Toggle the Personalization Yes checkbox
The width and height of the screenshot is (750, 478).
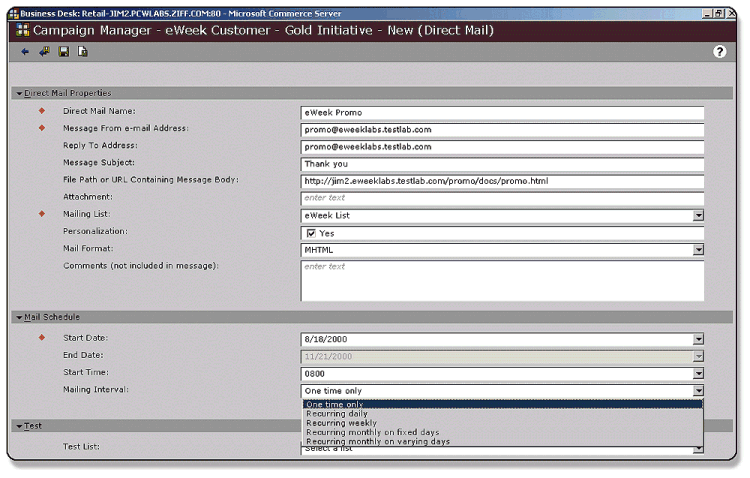tap(311, 233)
